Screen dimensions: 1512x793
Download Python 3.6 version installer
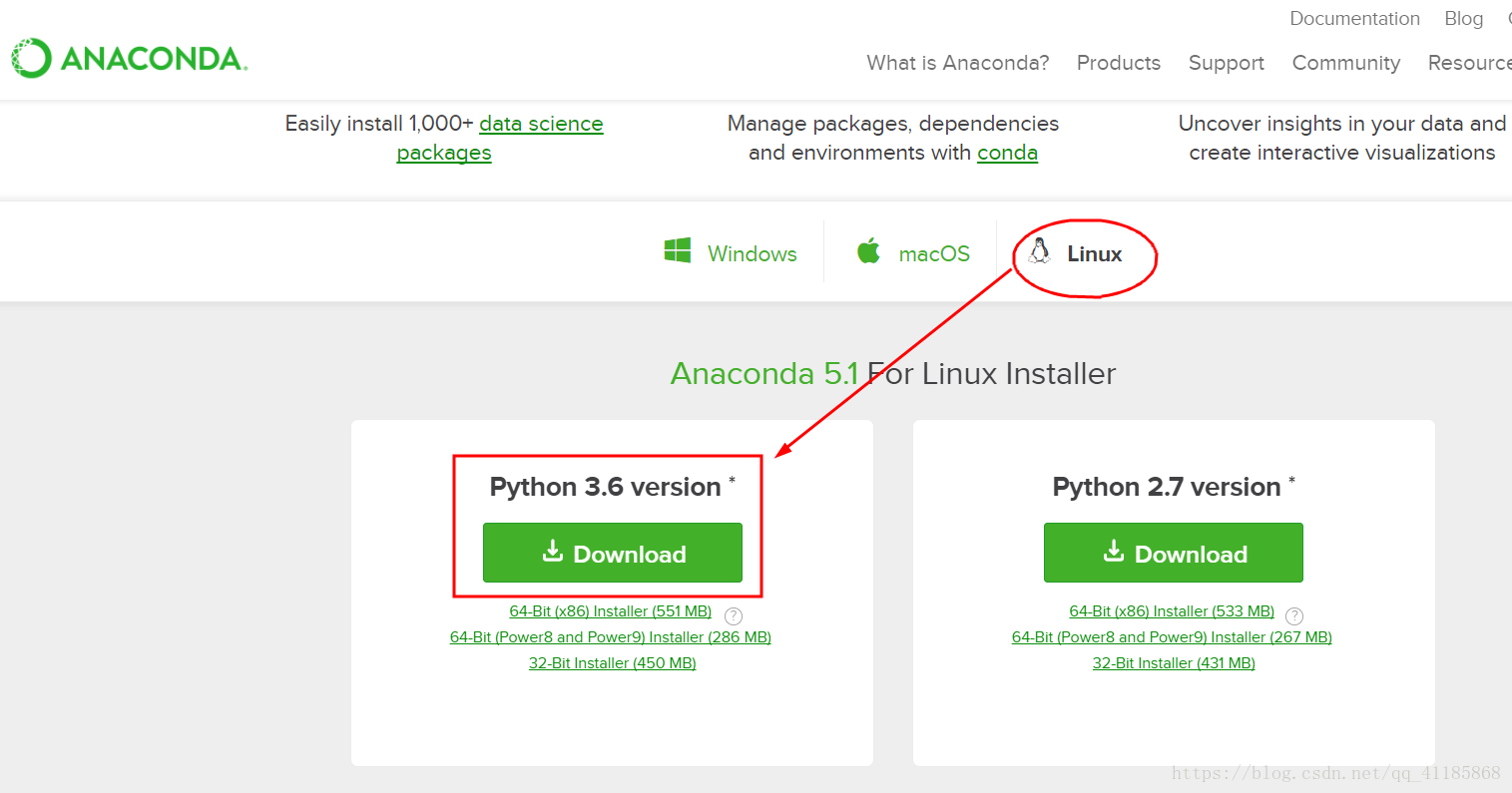click(x=613, y=553)
